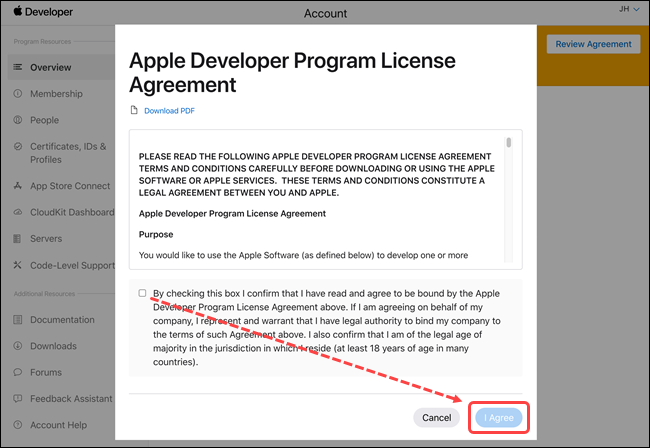Image resolution: width=650 pixels, height=448 pixels.
Task: Open the Documentation sidebar item
Action: point(62,319)
